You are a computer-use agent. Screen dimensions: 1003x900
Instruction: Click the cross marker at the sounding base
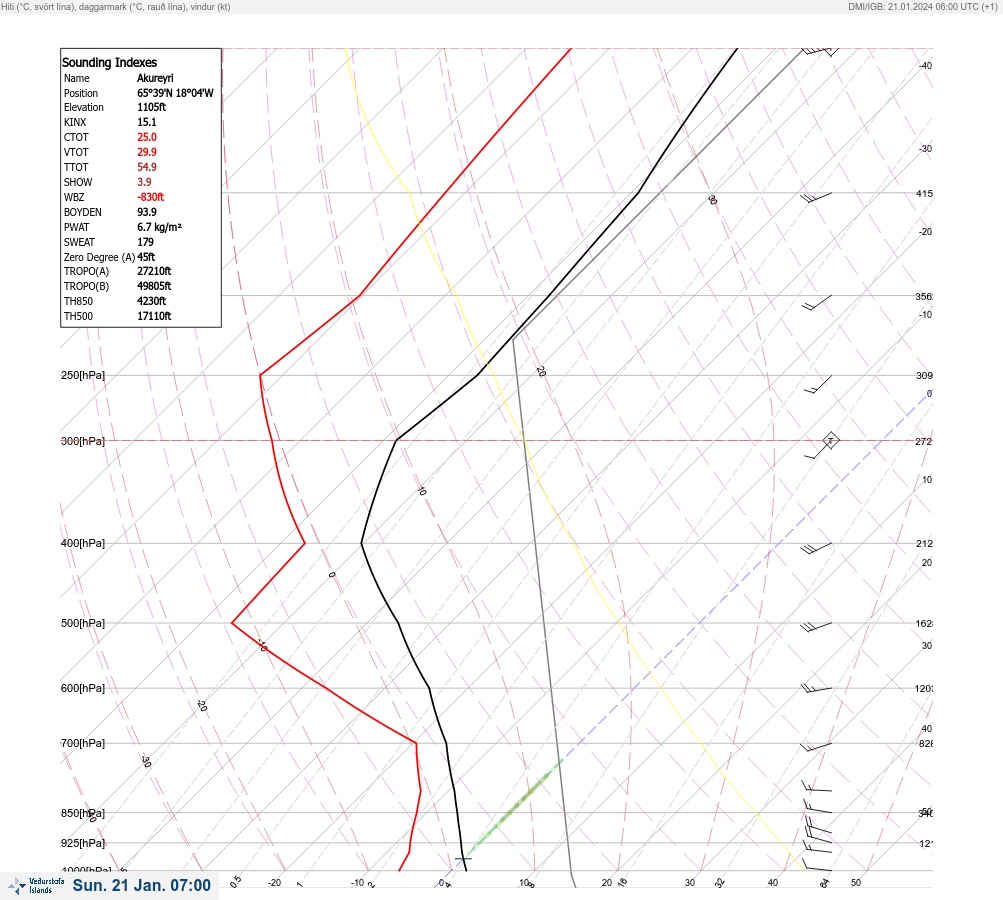tap(463, 858)
